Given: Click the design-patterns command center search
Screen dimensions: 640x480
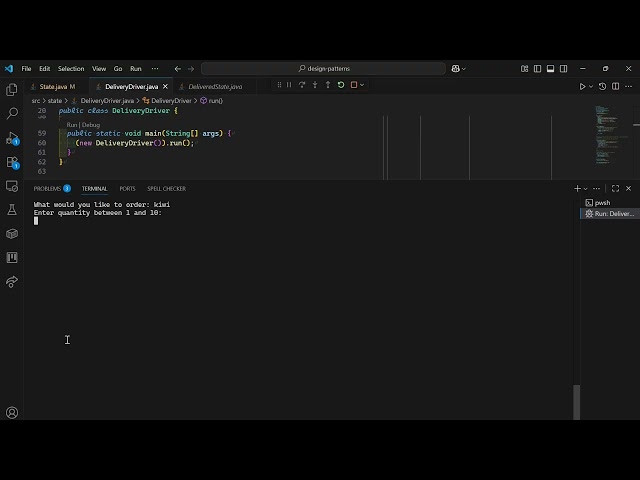Looking at the screenshot, I should (323, 69).
